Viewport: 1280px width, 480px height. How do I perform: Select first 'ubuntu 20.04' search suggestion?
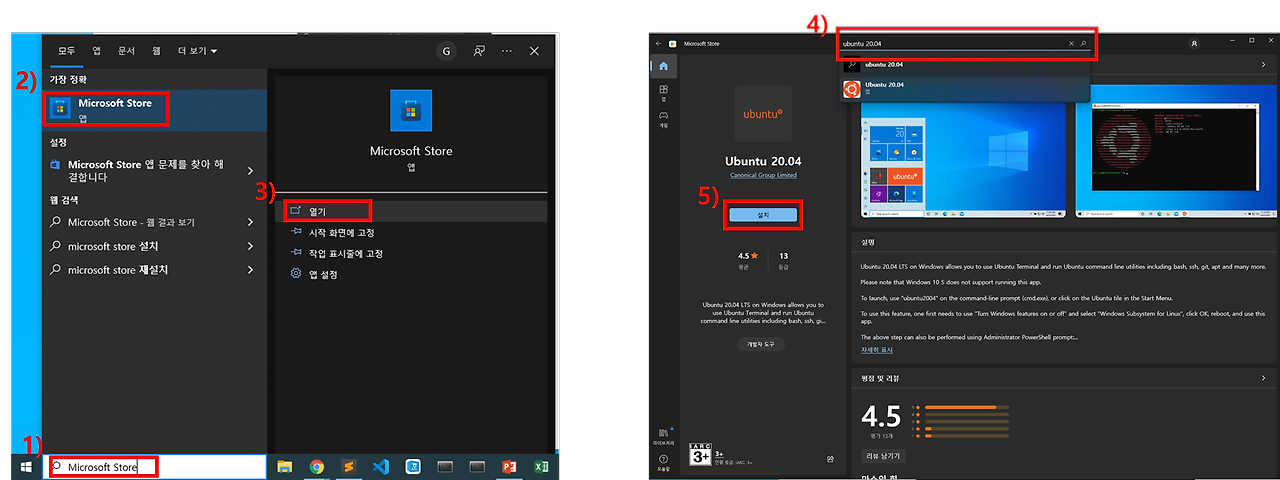965,64
